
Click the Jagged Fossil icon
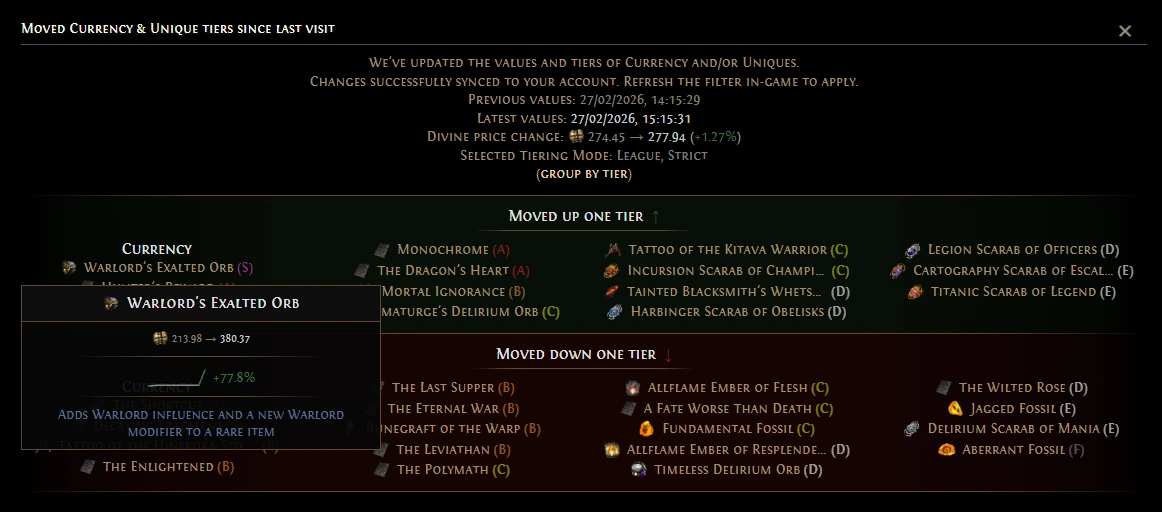954,409
